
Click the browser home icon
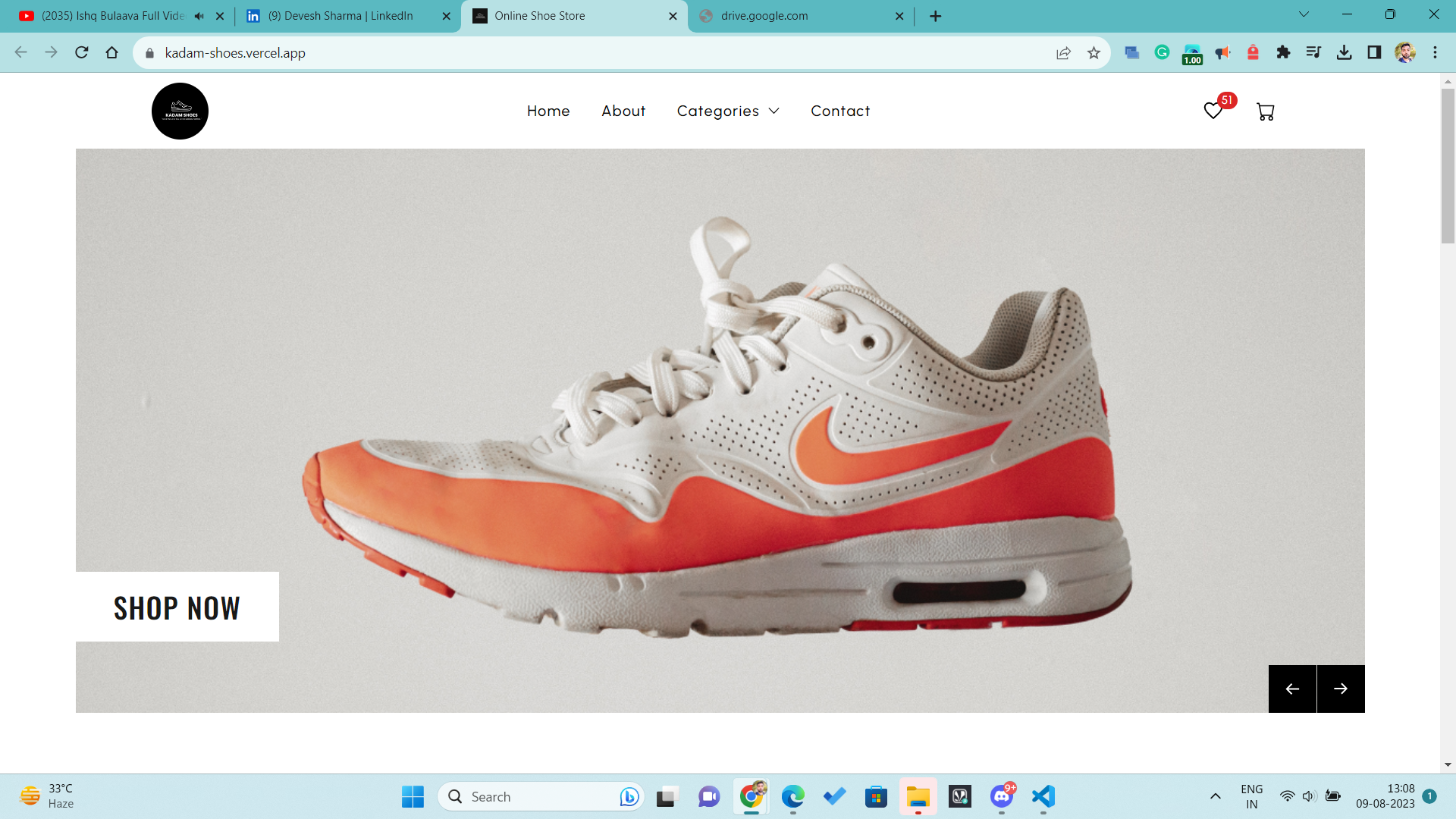112,52
